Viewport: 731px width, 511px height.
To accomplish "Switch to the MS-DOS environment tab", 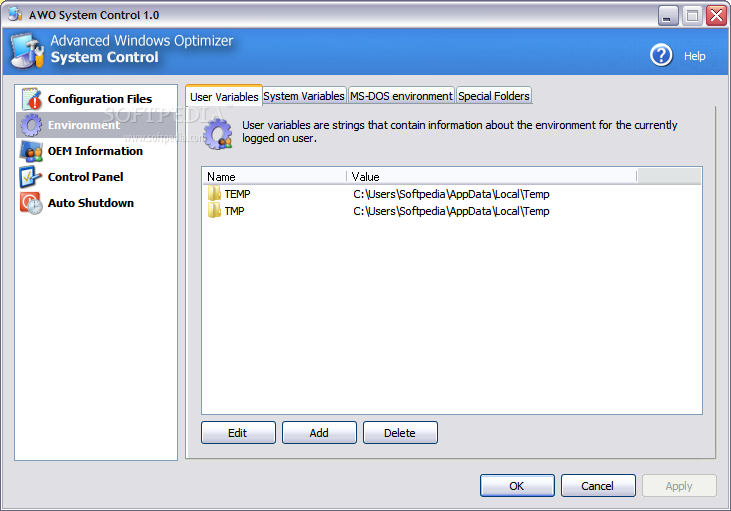I will coord(401,96).
